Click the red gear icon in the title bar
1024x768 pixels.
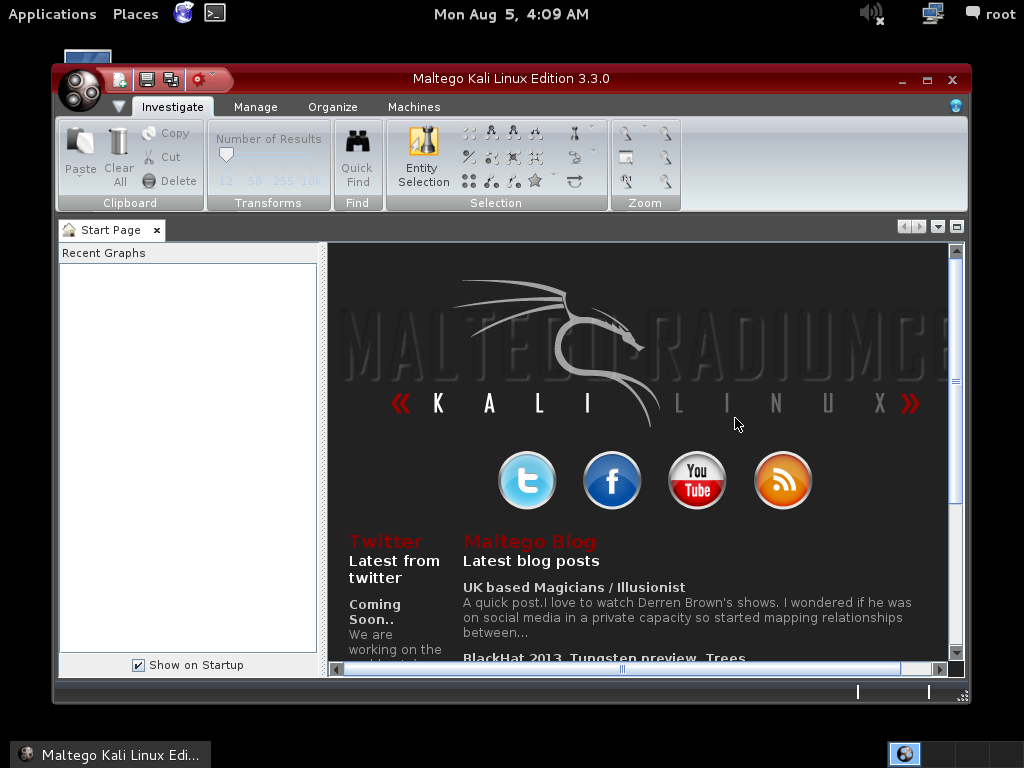click(199, 80)
